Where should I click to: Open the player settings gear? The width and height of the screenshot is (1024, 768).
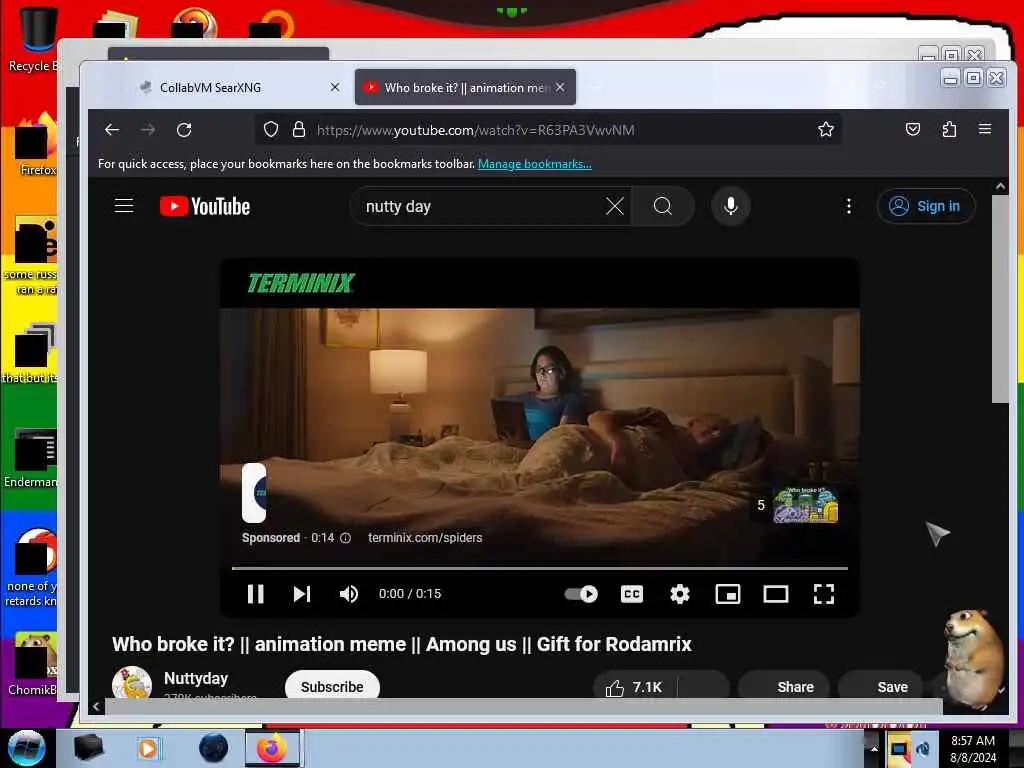[x=680, y=594]
